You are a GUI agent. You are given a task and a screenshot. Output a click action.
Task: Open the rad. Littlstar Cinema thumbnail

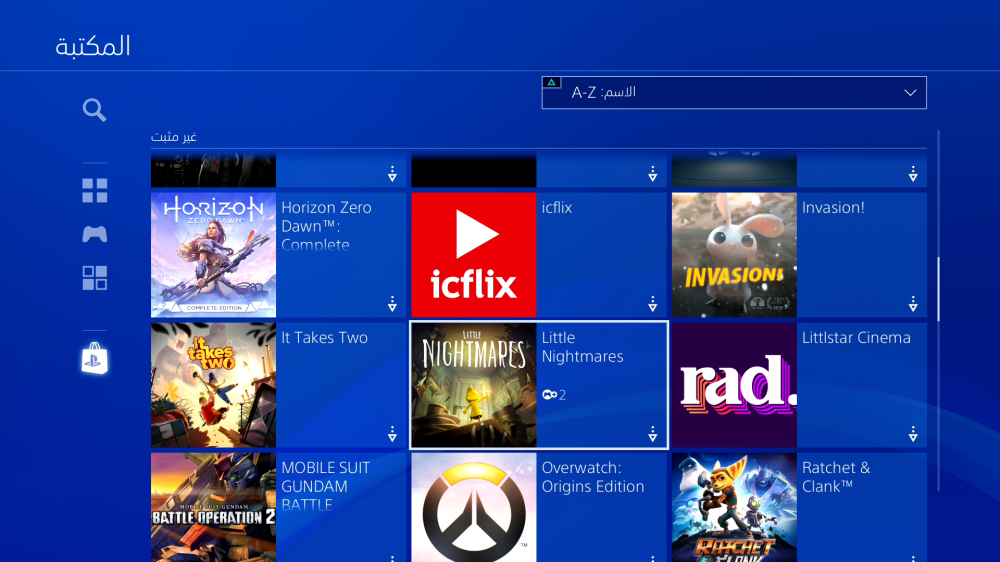click(x=734, y=385)
